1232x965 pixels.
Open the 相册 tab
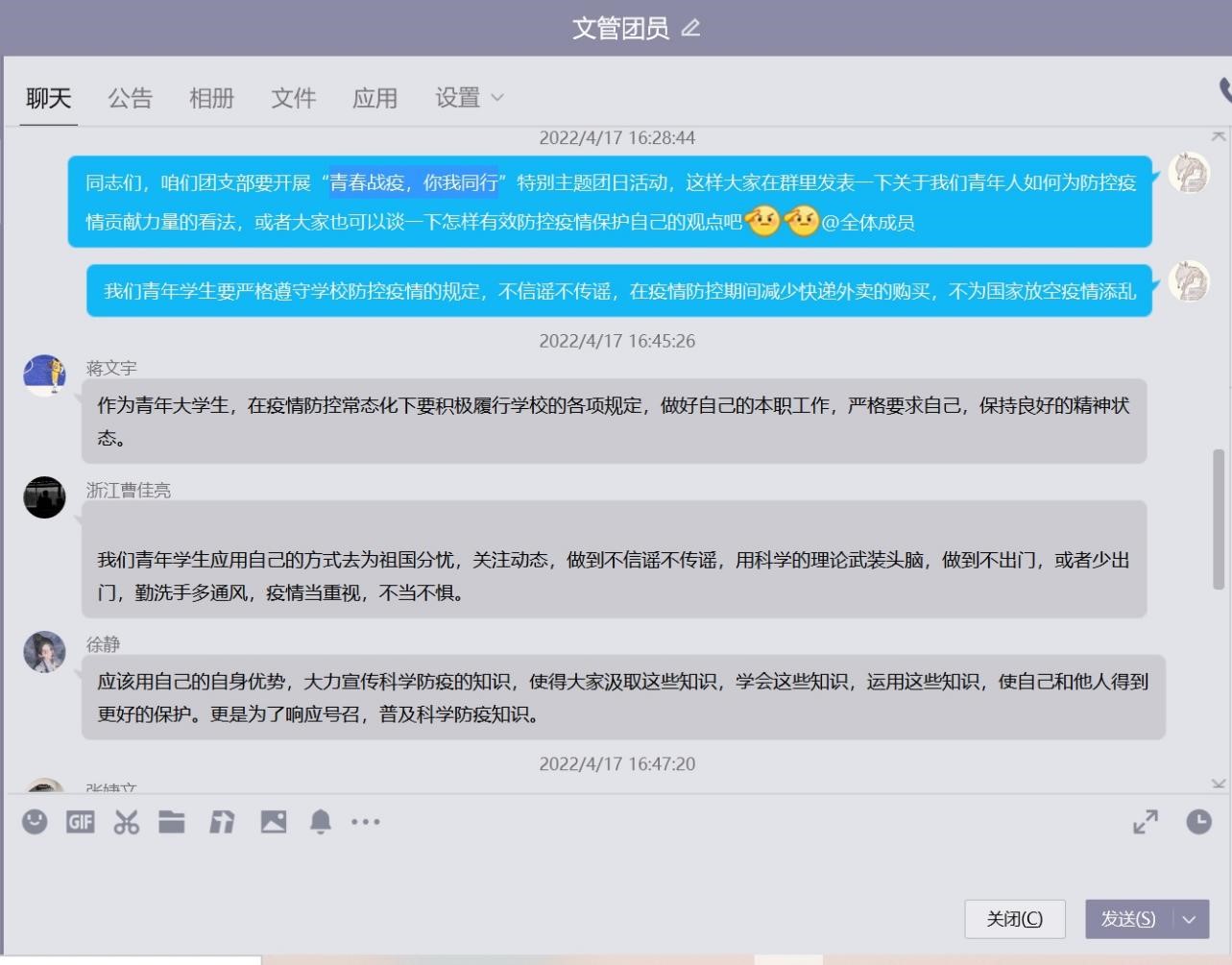point(211,98)
